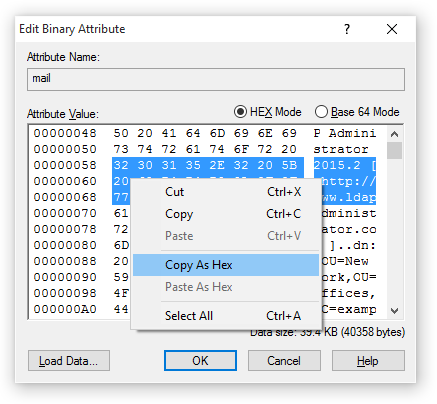
Task: Click the Attribute Name field containing mail
Action: pyautogui.click(x=216, y=79)
